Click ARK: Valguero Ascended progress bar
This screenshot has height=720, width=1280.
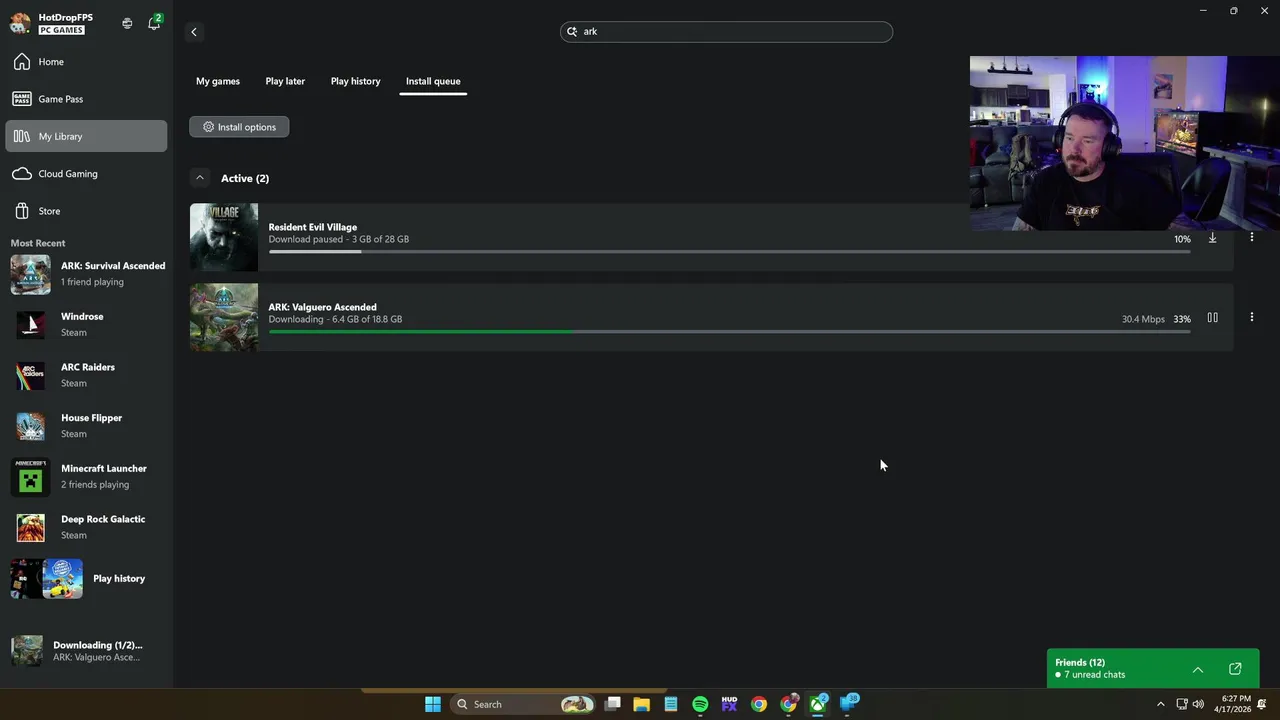(x=729, y=331)
